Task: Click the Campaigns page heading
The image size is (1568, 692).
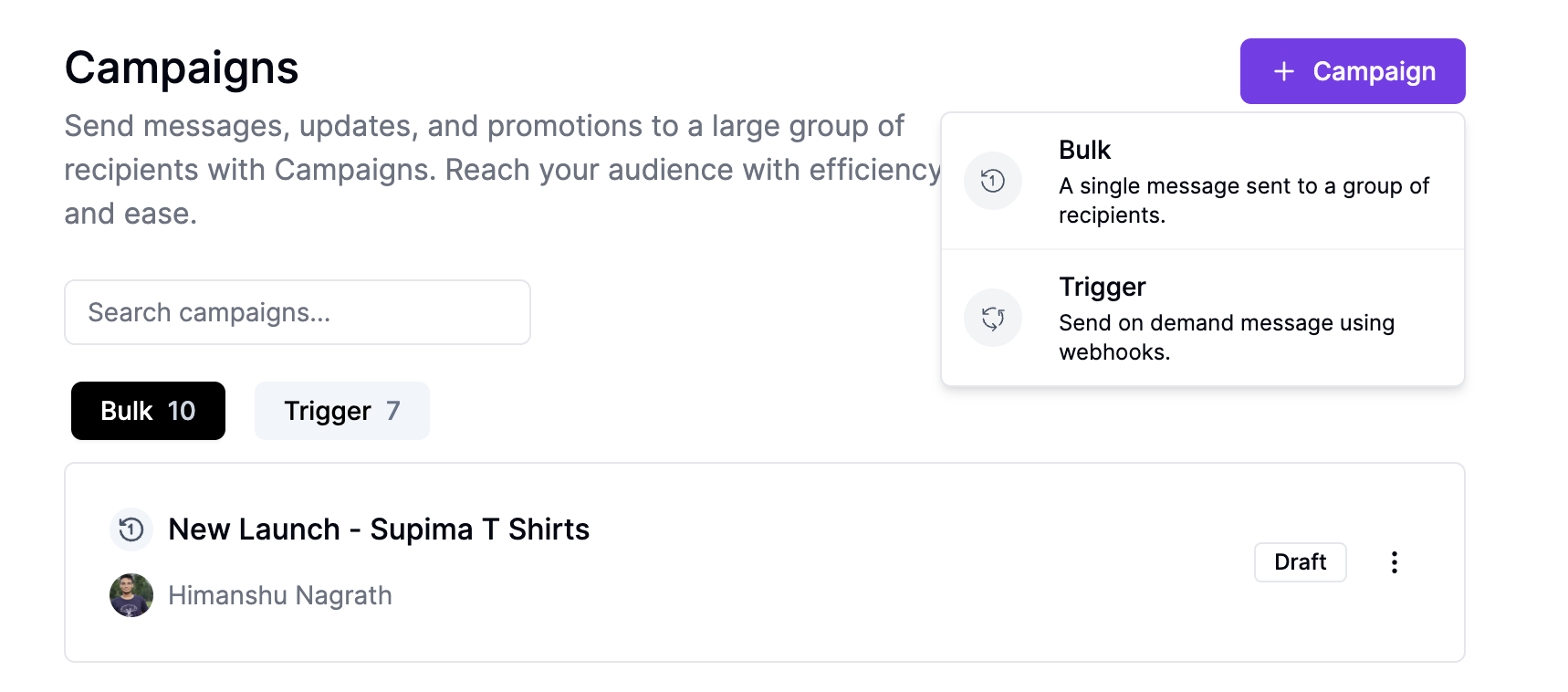Action: coord(181,67)
